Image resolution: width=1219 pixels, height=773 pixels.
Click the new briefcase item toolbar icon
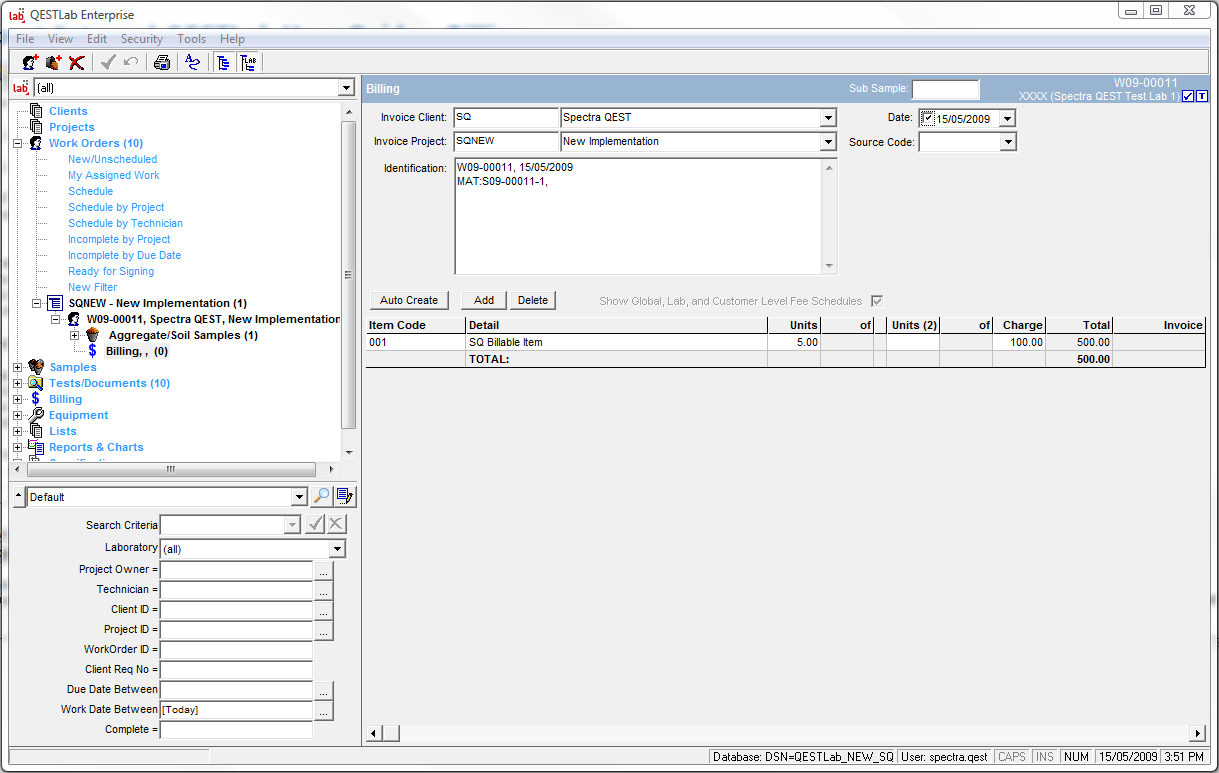(54, 63)
